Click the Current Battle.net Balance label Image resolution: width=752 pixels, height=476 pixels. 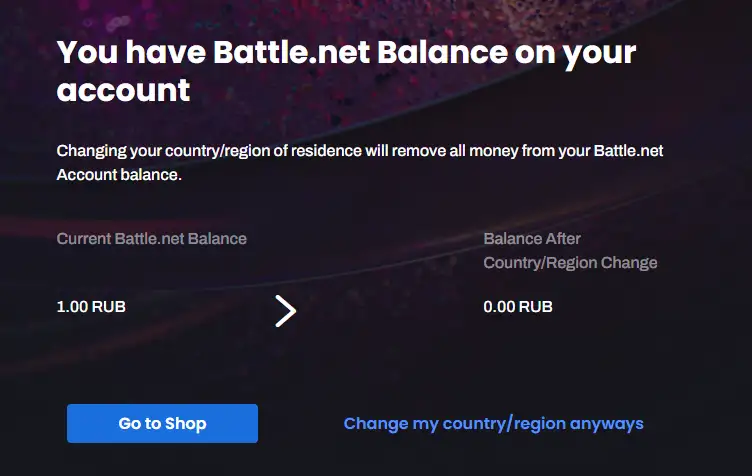pyautogui.click(x=151, y=239)
